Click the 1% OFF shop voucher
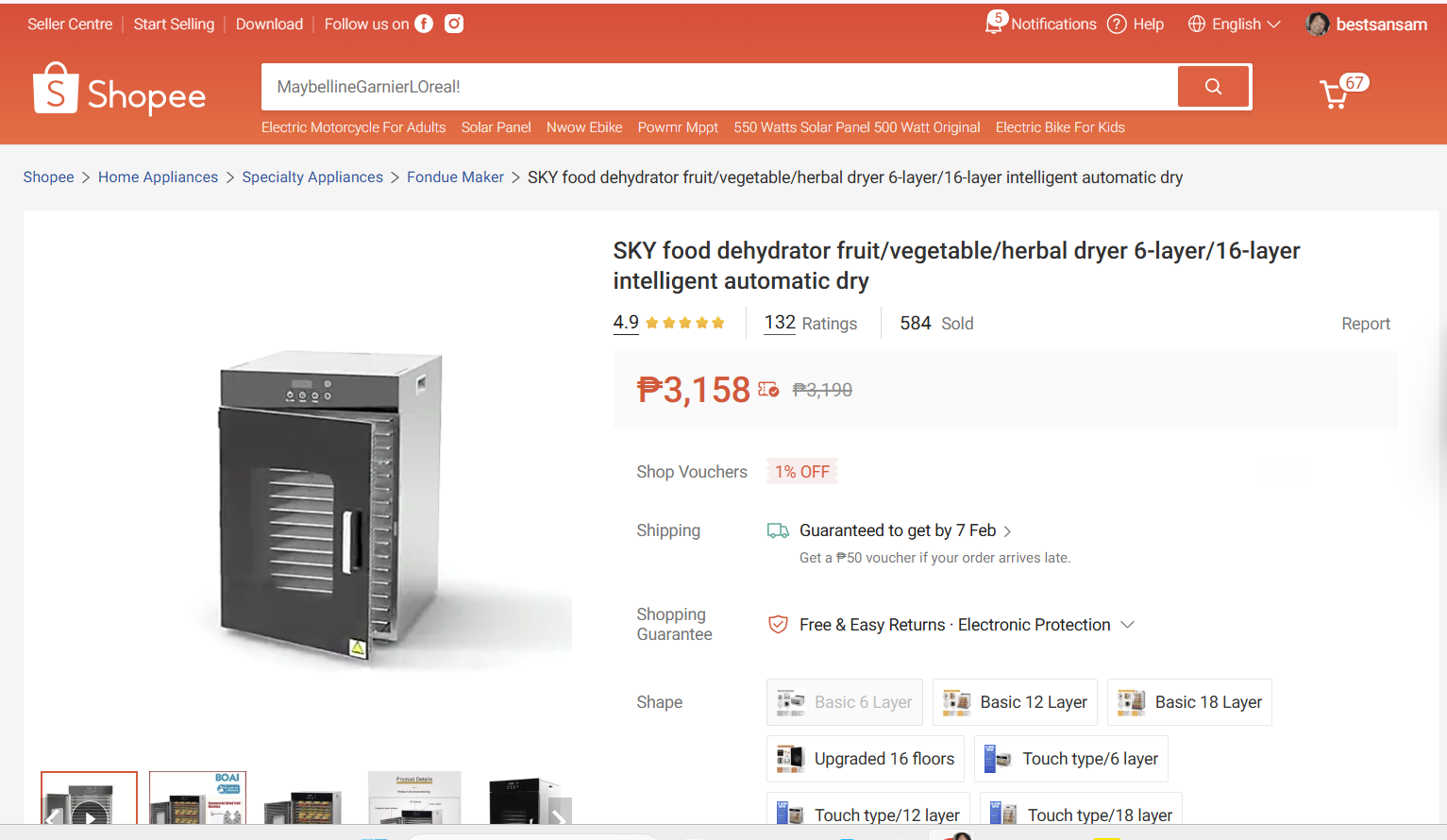Screen dimensions: 1447x840 tap(802, 472)
